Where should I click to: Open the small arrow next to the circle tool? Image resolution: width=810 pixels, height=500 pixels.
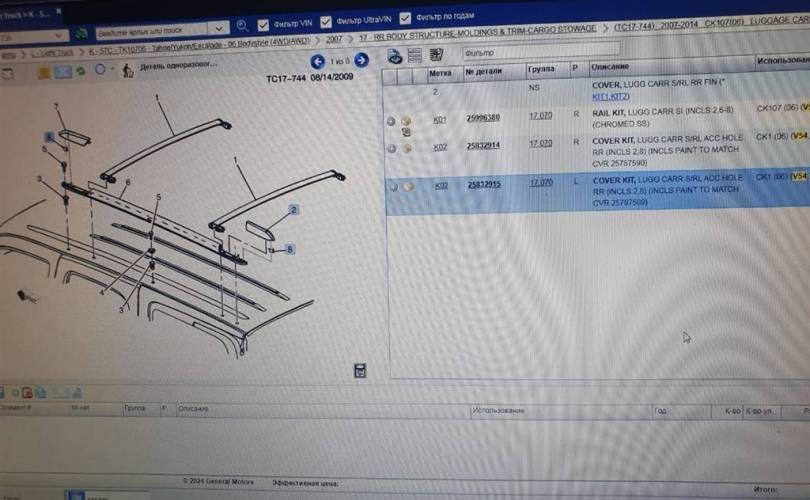[112, 71]
